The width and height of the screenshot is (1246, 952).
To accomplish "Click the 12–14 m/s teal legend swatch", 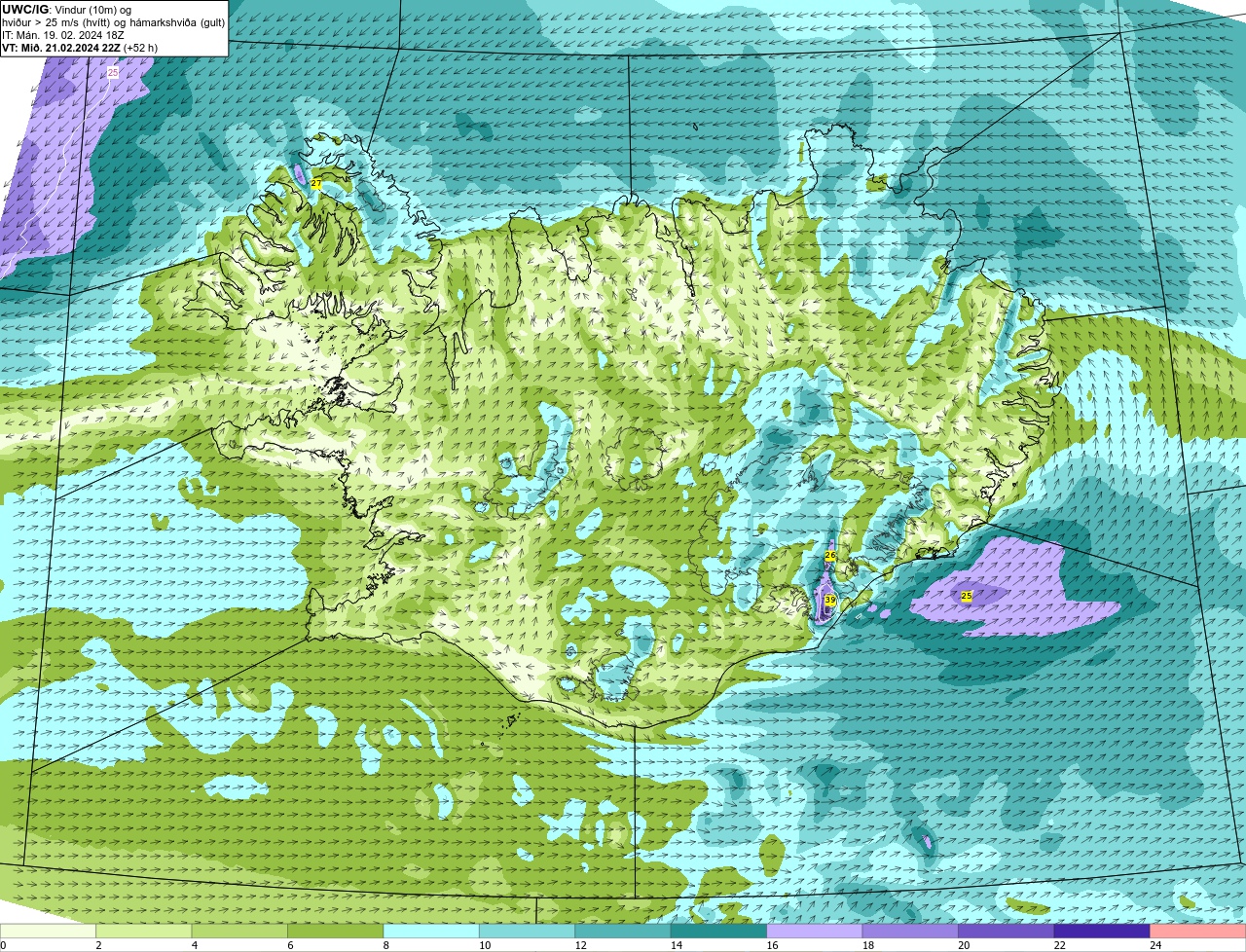I will pyautogui.click(x=624, y=932).
